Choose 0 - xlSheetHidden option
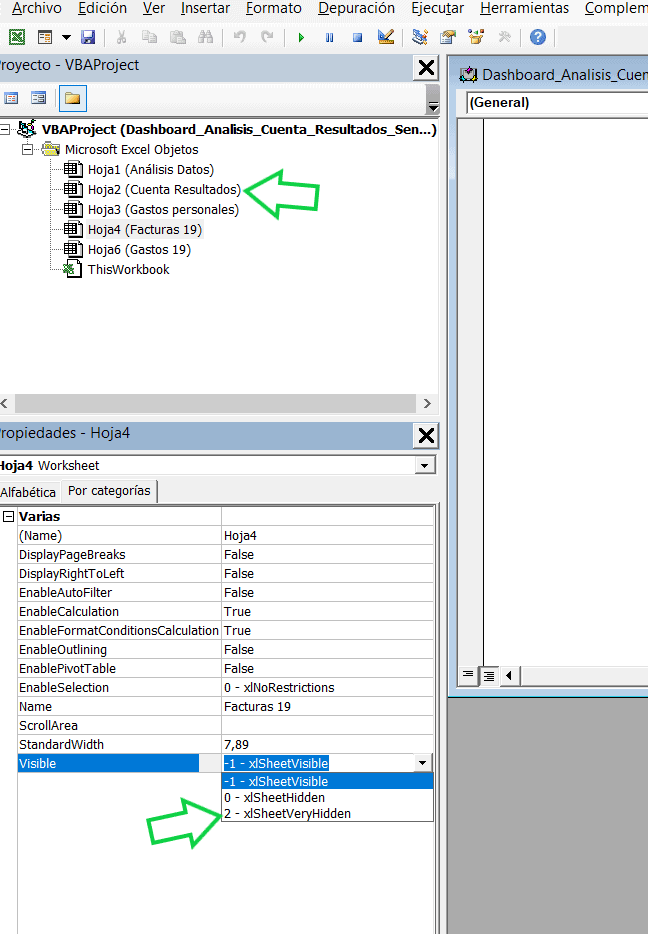648x934 pixels. tap(328, 798)
